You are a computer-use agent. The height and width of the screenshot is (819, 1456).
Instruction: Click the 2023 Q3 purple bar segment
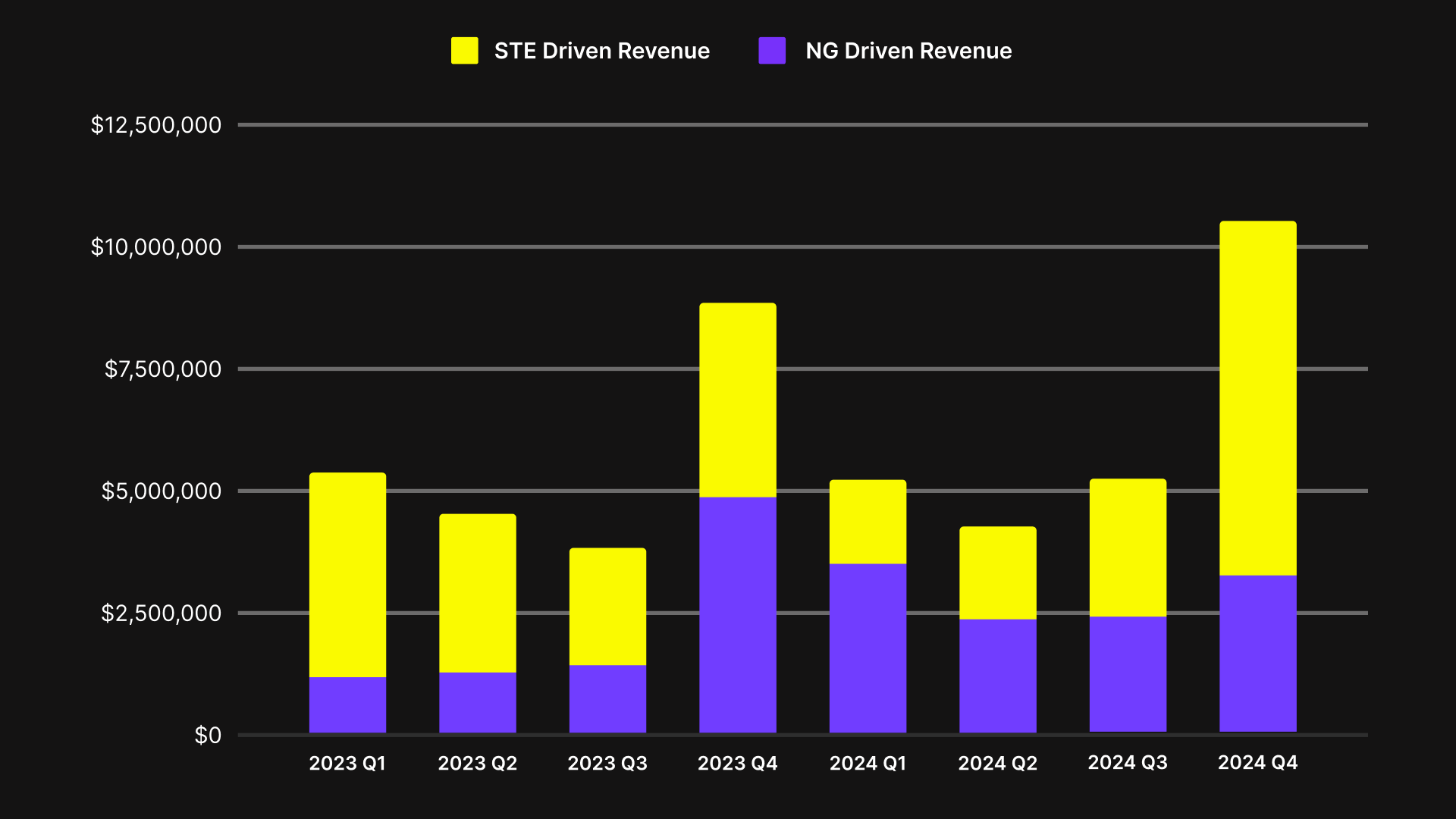pos(607,698)
